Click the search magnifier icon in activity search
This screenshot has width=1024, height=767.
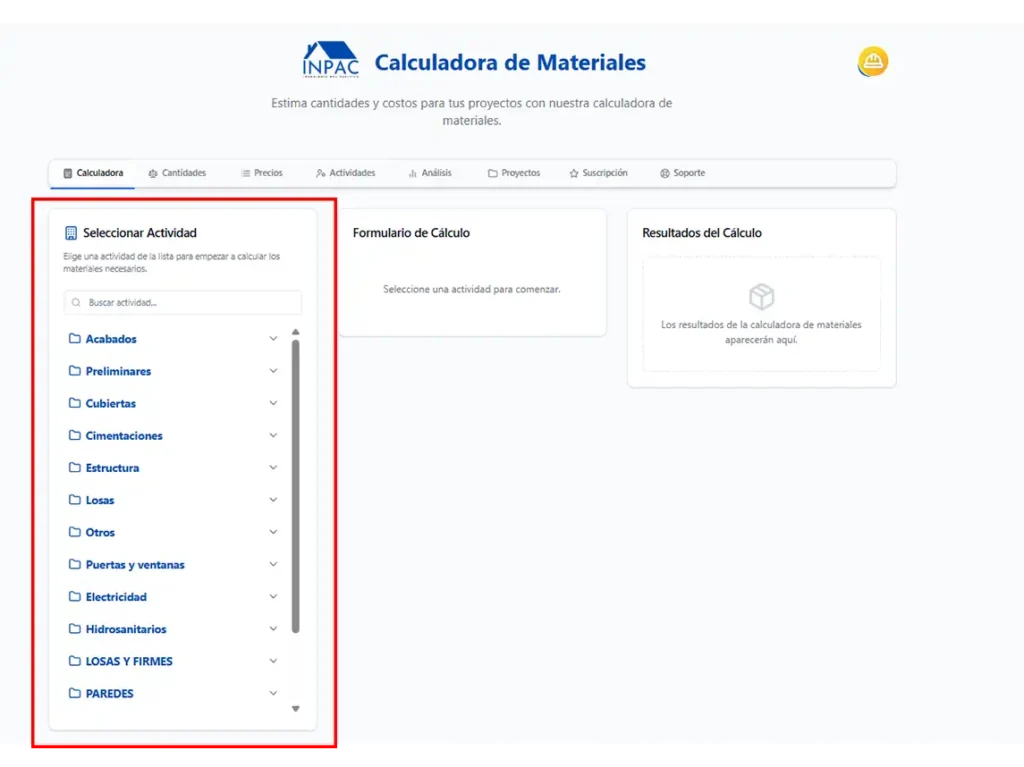(x=75, y=302)
